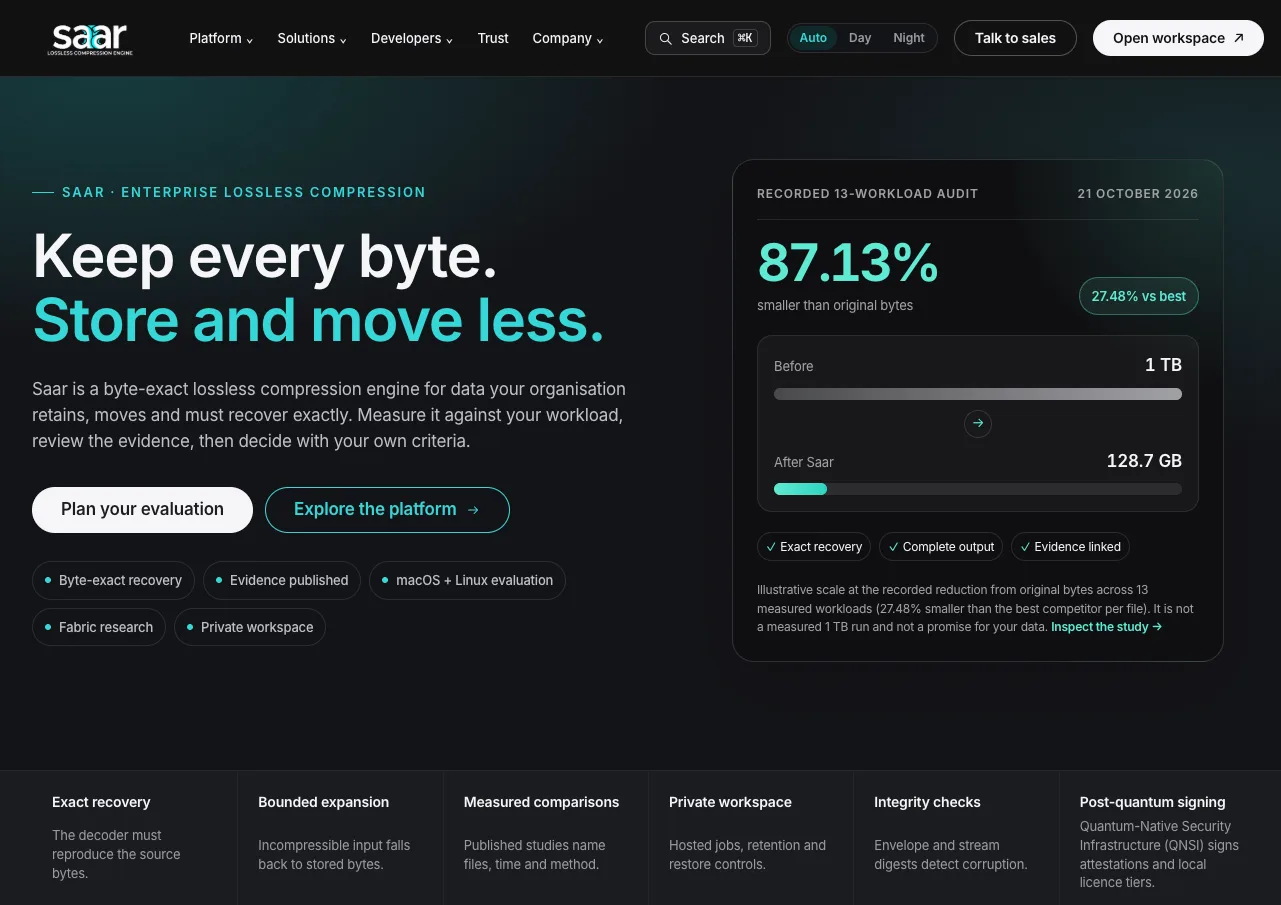1281x905 pixels.
Task: Expand the Solutions dropdown menu
Action: coord(312,38)
